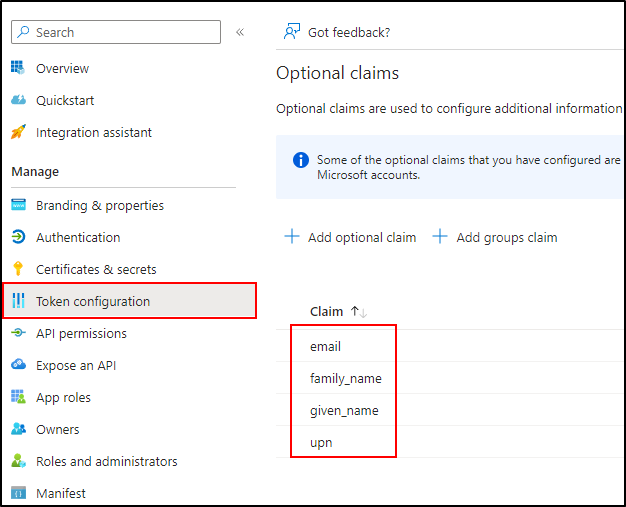This screenshot has height=507, width=626.
Task: Select the family_name claim row
Action: click(345, 378)
